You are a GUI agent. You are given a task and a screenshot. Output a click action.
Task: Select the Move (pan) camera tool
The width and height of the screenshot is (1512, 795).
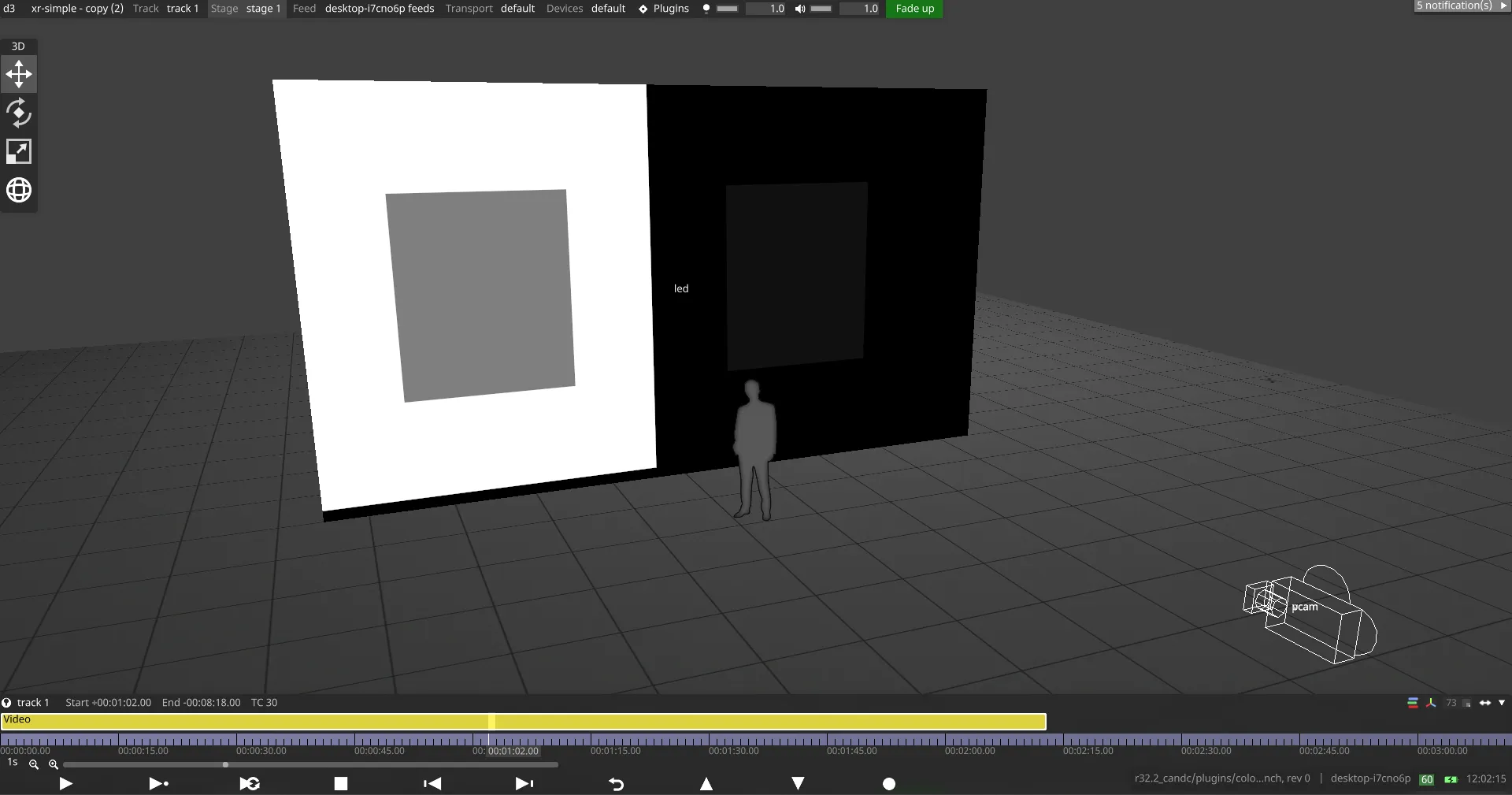tap(19, 75)
